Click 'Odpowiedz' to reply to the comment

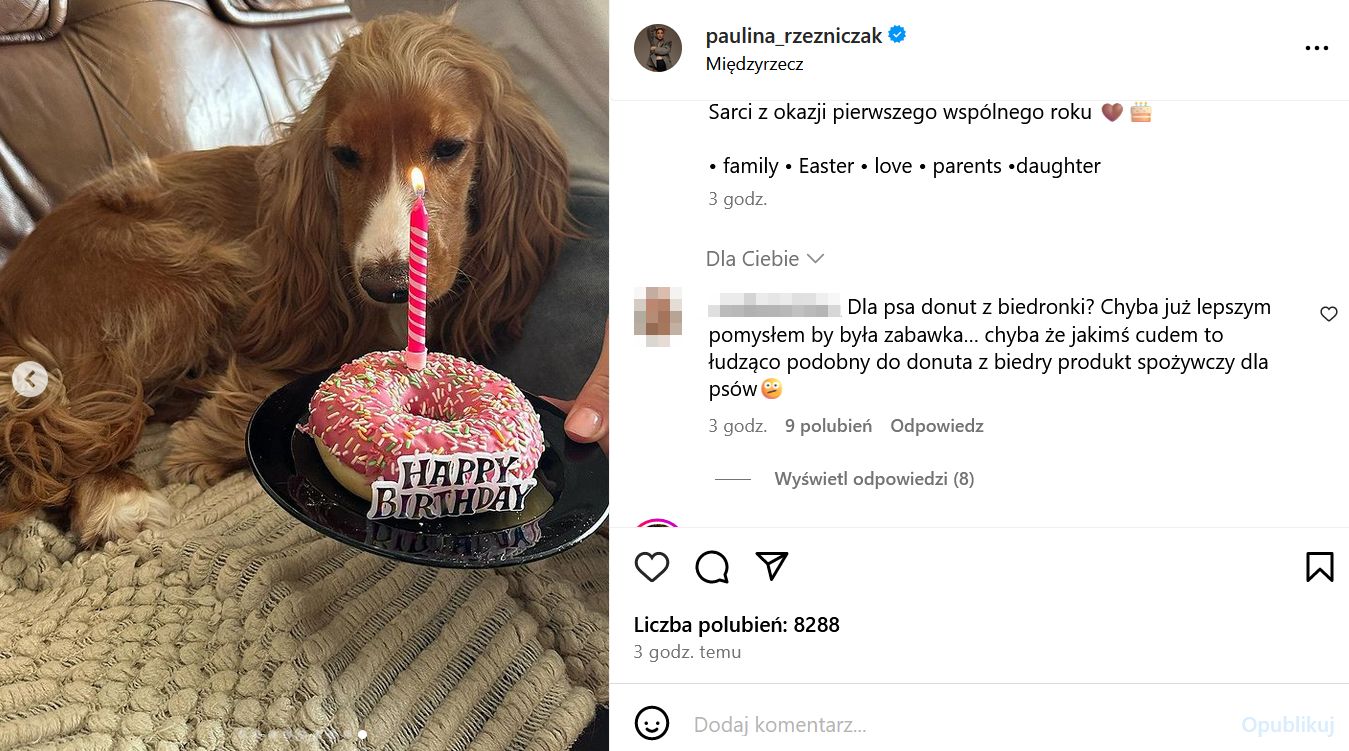point(937,426)
